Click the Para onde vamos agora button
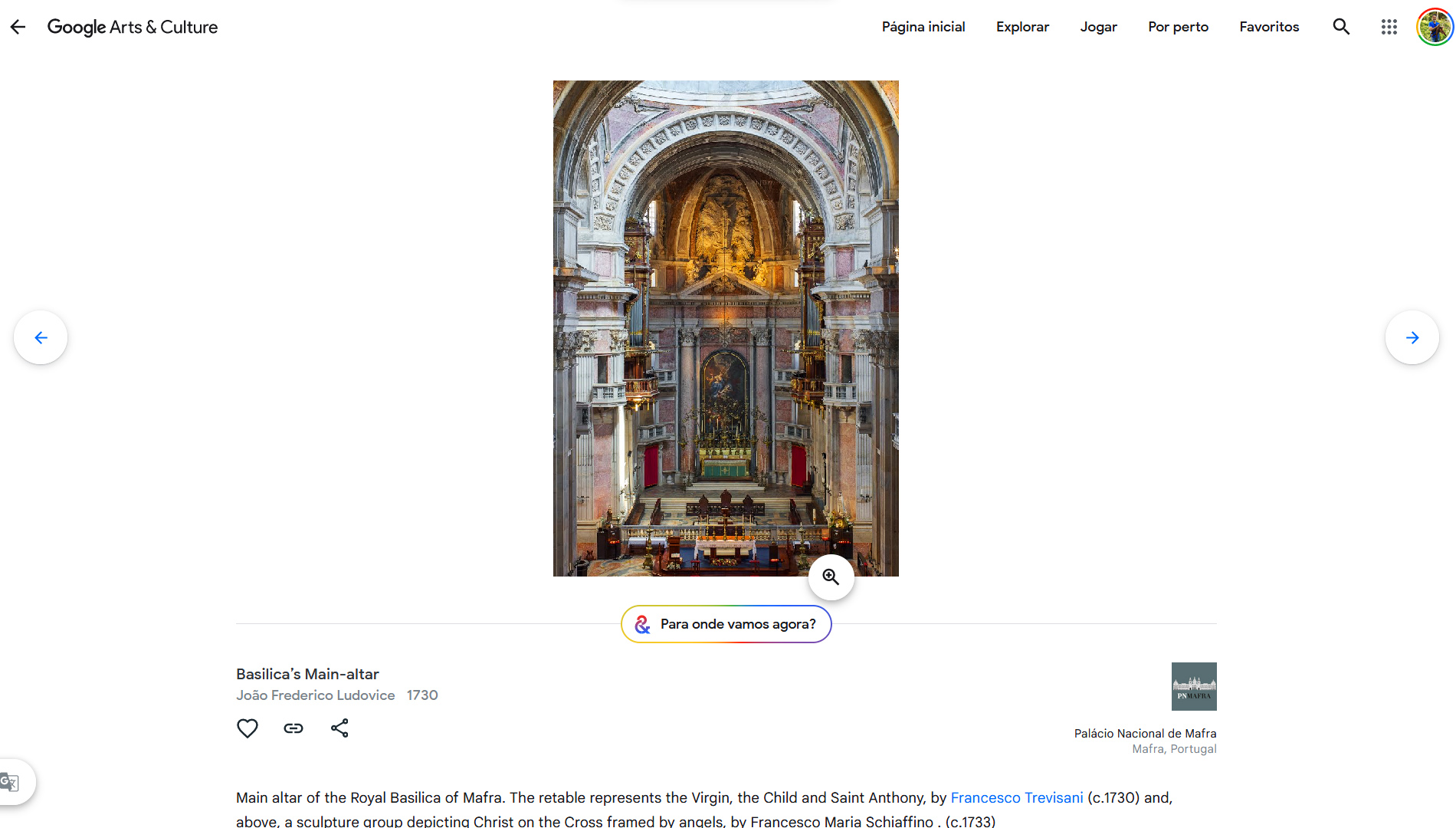The image size is (1456, 828). (x=726, y=624)
